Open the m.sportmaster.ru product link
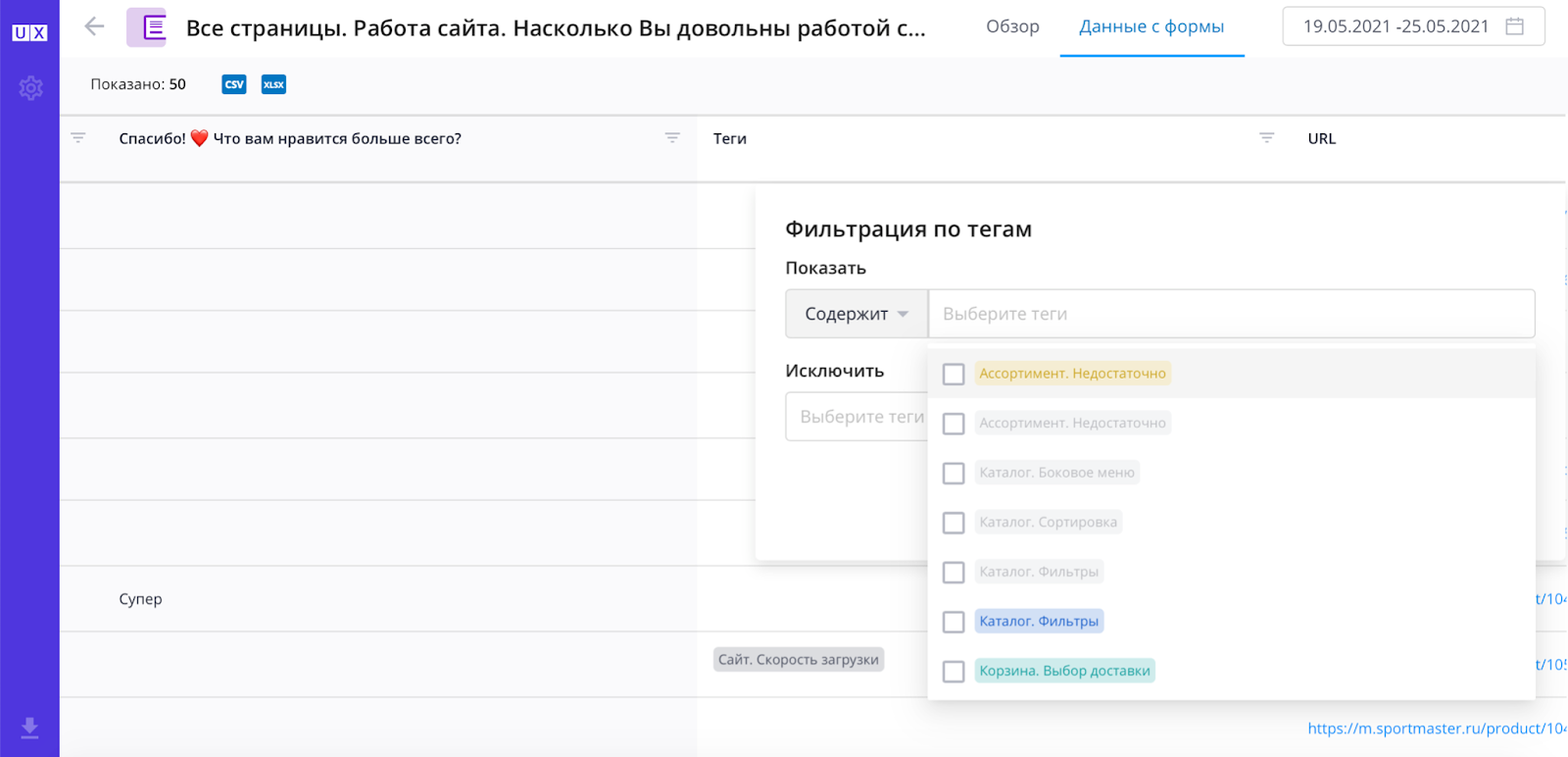The image size is (1568, 757). (x=1437, y=729)
